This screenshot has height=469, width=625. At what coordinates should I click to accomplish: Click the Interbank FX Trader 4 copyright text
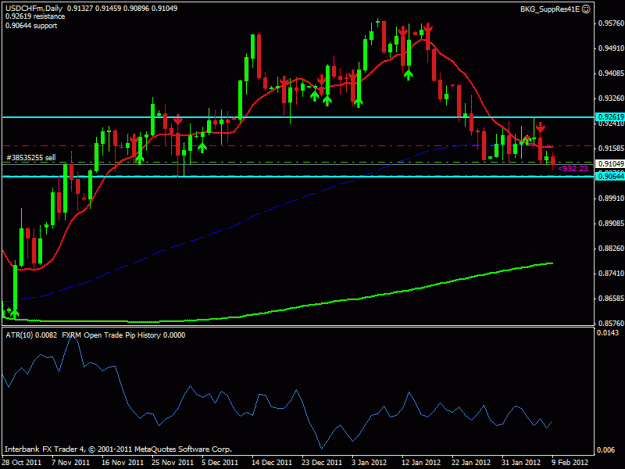click(x=118, y=449)
